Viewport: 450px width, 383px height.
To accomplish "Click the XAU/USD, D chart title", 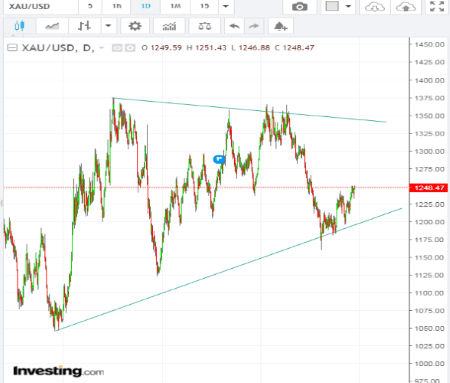I will pyautogui.click(x=58, y=48).
